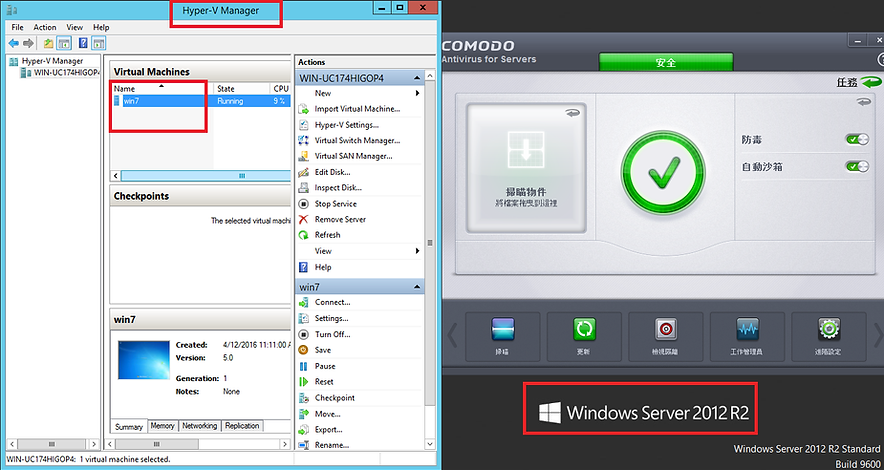This screenshot has height=470, width=884.
Task: Click the Comodo update (更新) tile
Action: coord(584,337)
